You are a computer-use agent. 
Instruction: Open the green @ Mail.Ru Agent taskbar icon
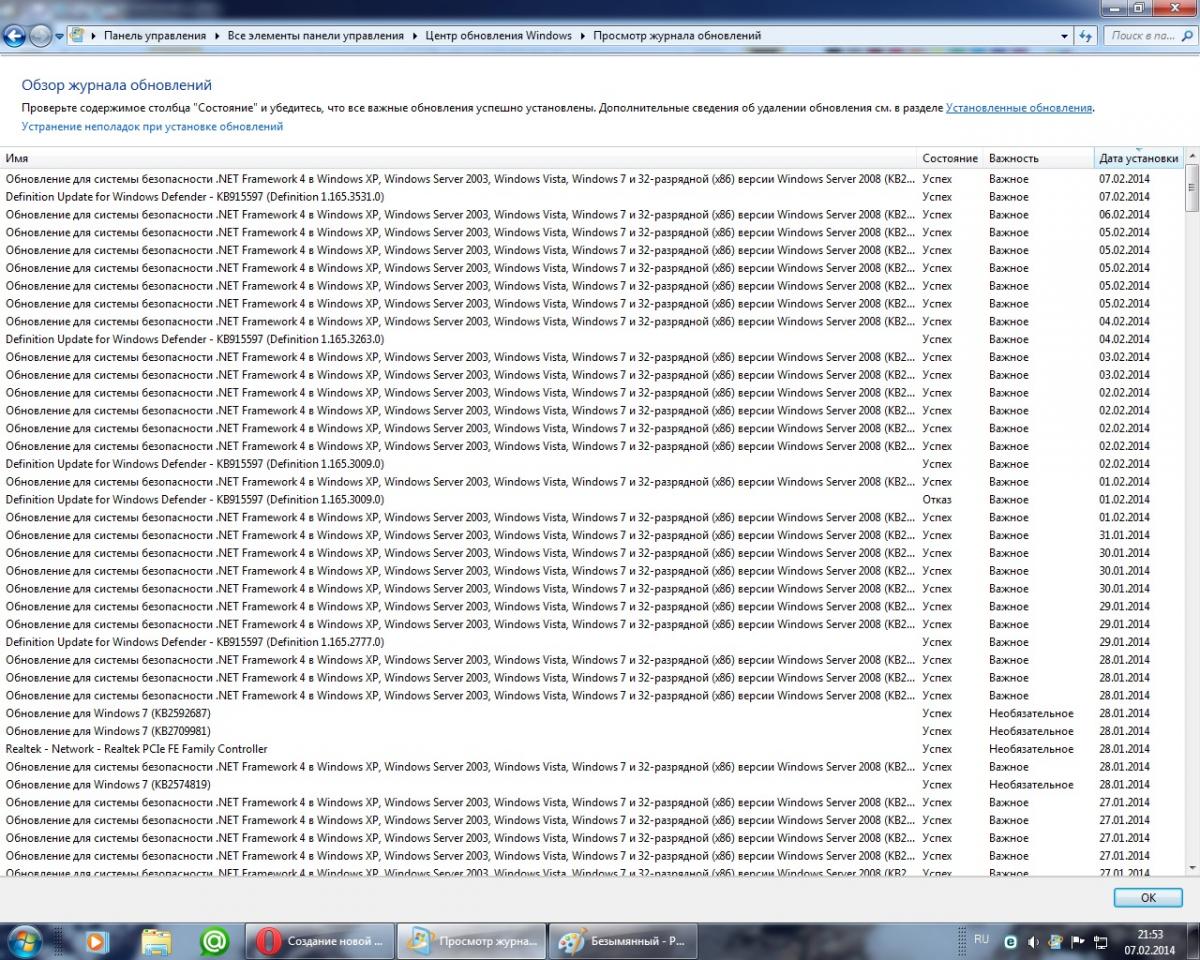pyautogui.click(x=214, y=941)
